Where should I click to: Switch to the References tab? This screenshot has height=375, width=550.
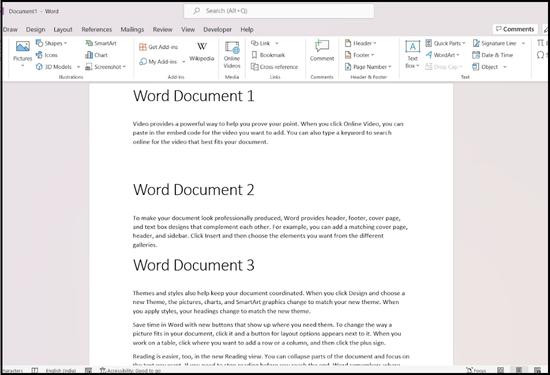coord(96,29)
